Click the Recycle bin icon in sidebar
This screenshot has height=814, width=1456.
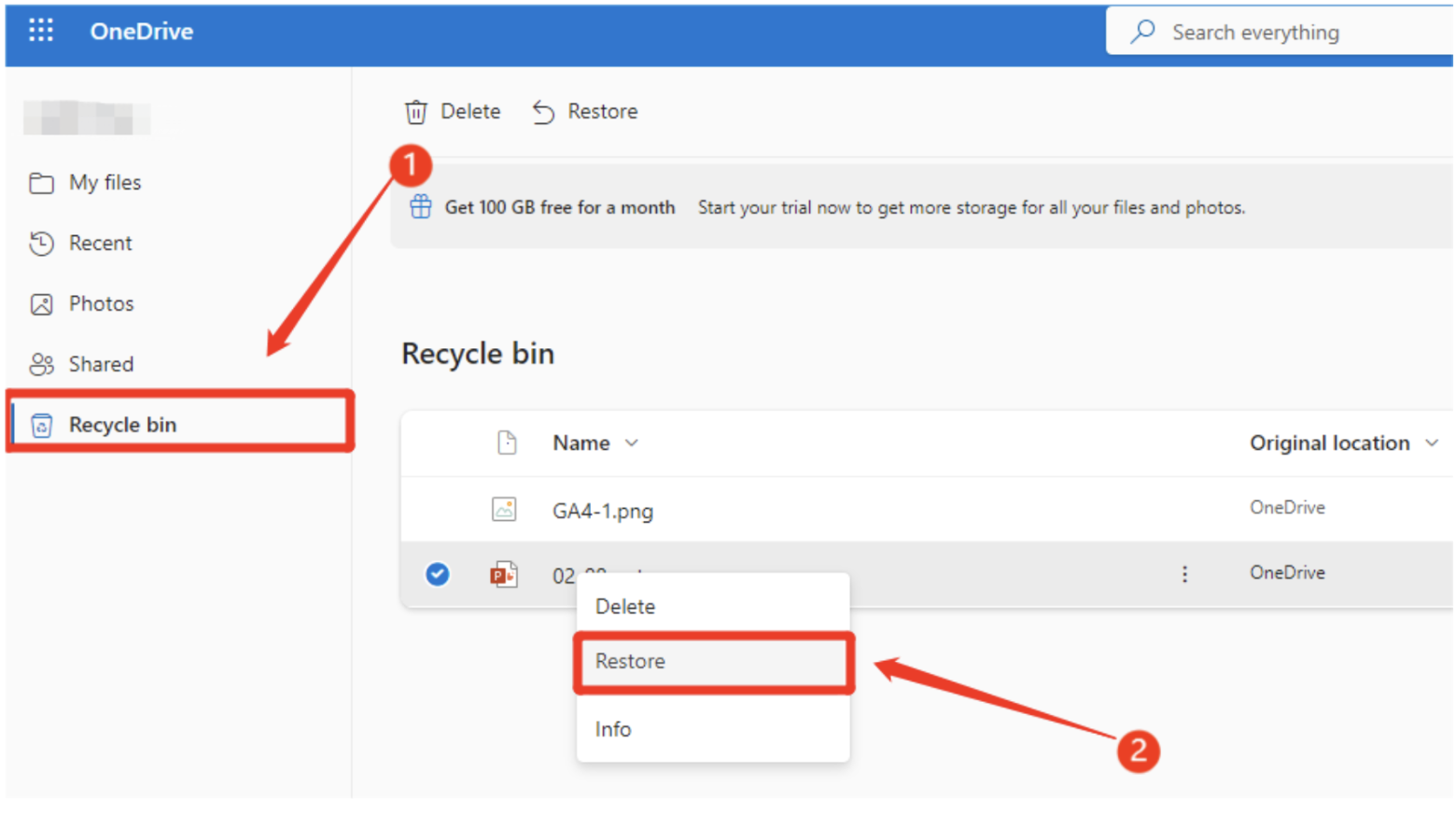coord(40,424)
